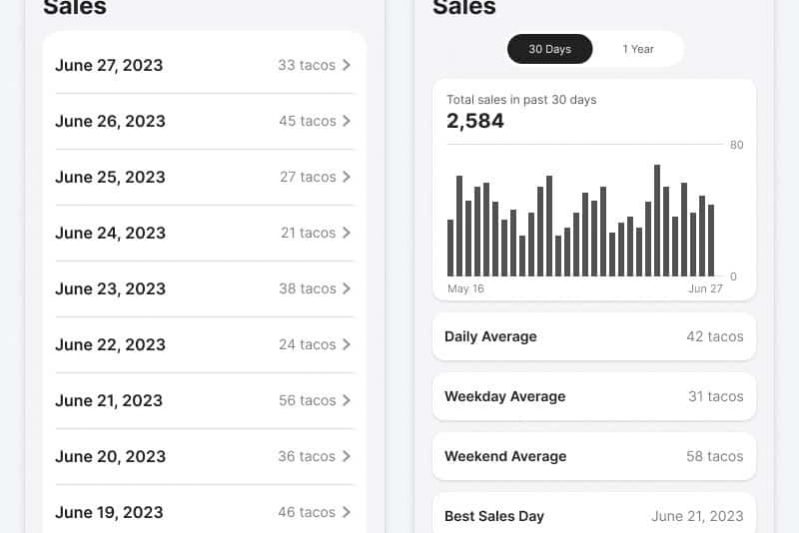Click the arrow next to 21 tacos

pyautogui.click(x=346, y=233)
